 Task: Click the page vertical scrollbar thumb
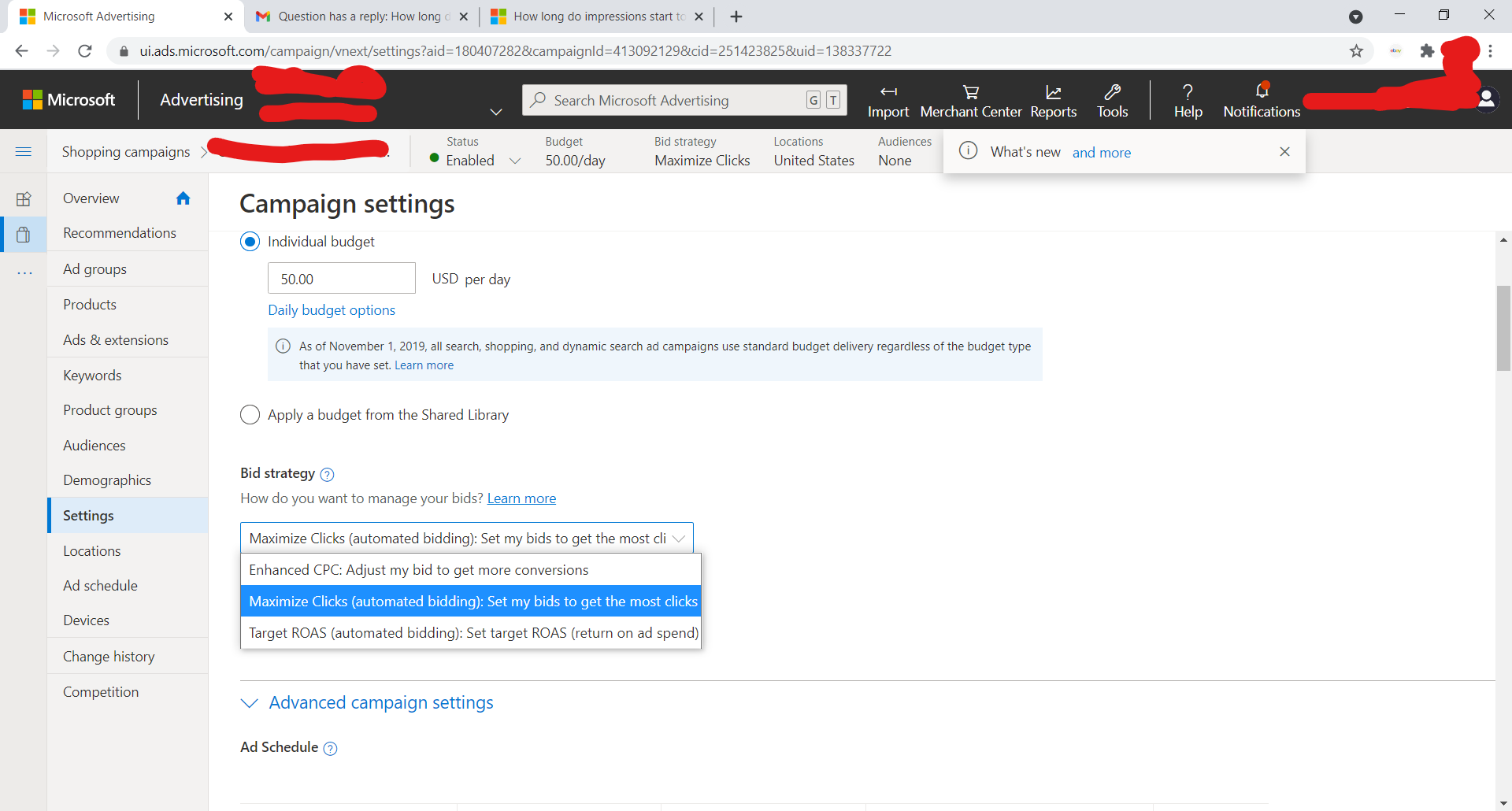coord(1503,328)
